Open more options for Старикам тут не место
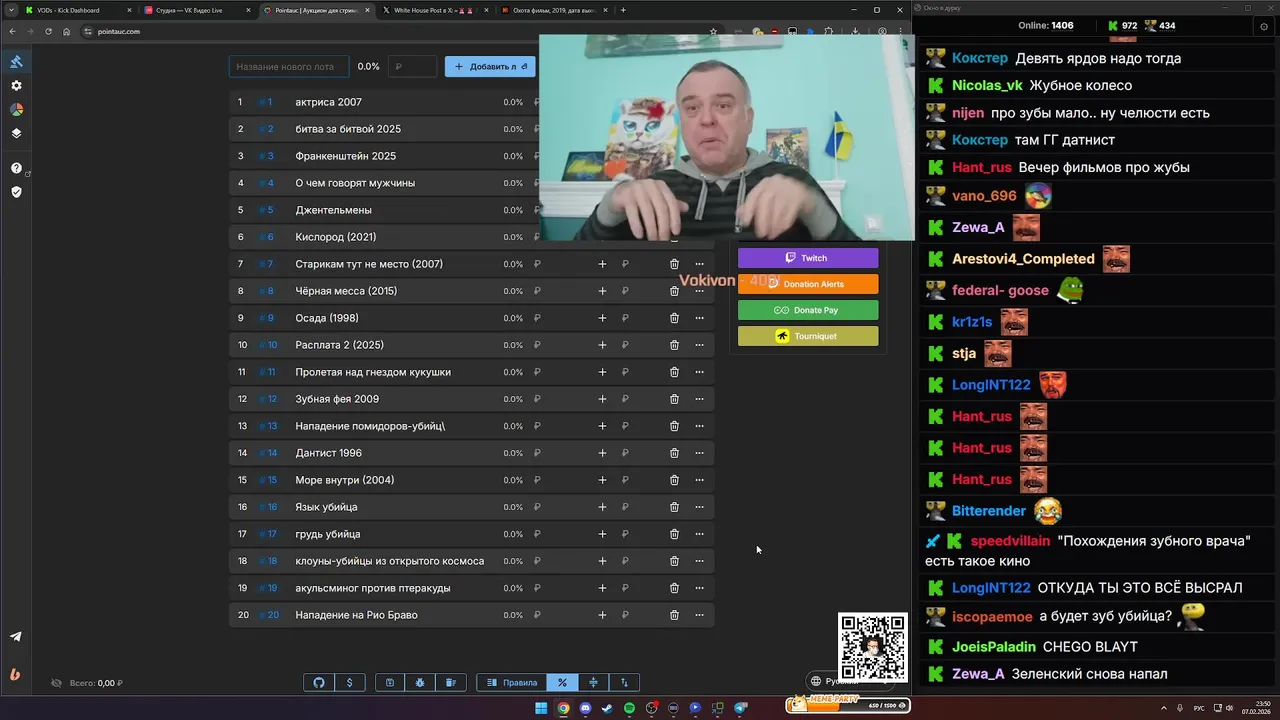The image size is (1280, 720). [699, 264]
